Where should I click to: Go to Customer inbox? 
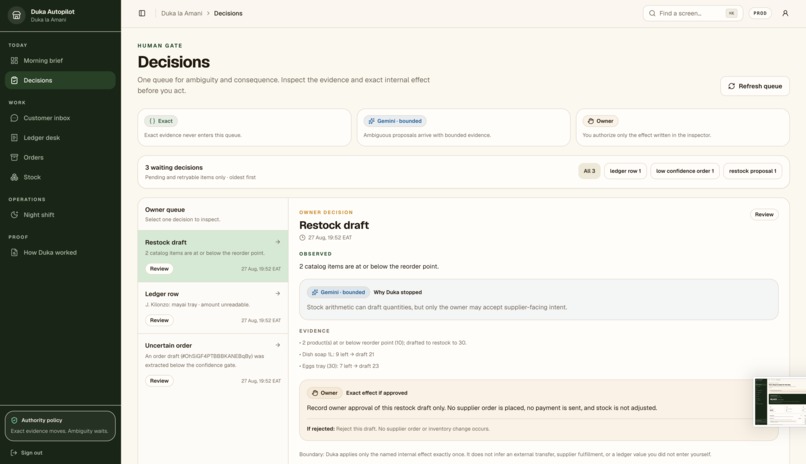(60, 118)
